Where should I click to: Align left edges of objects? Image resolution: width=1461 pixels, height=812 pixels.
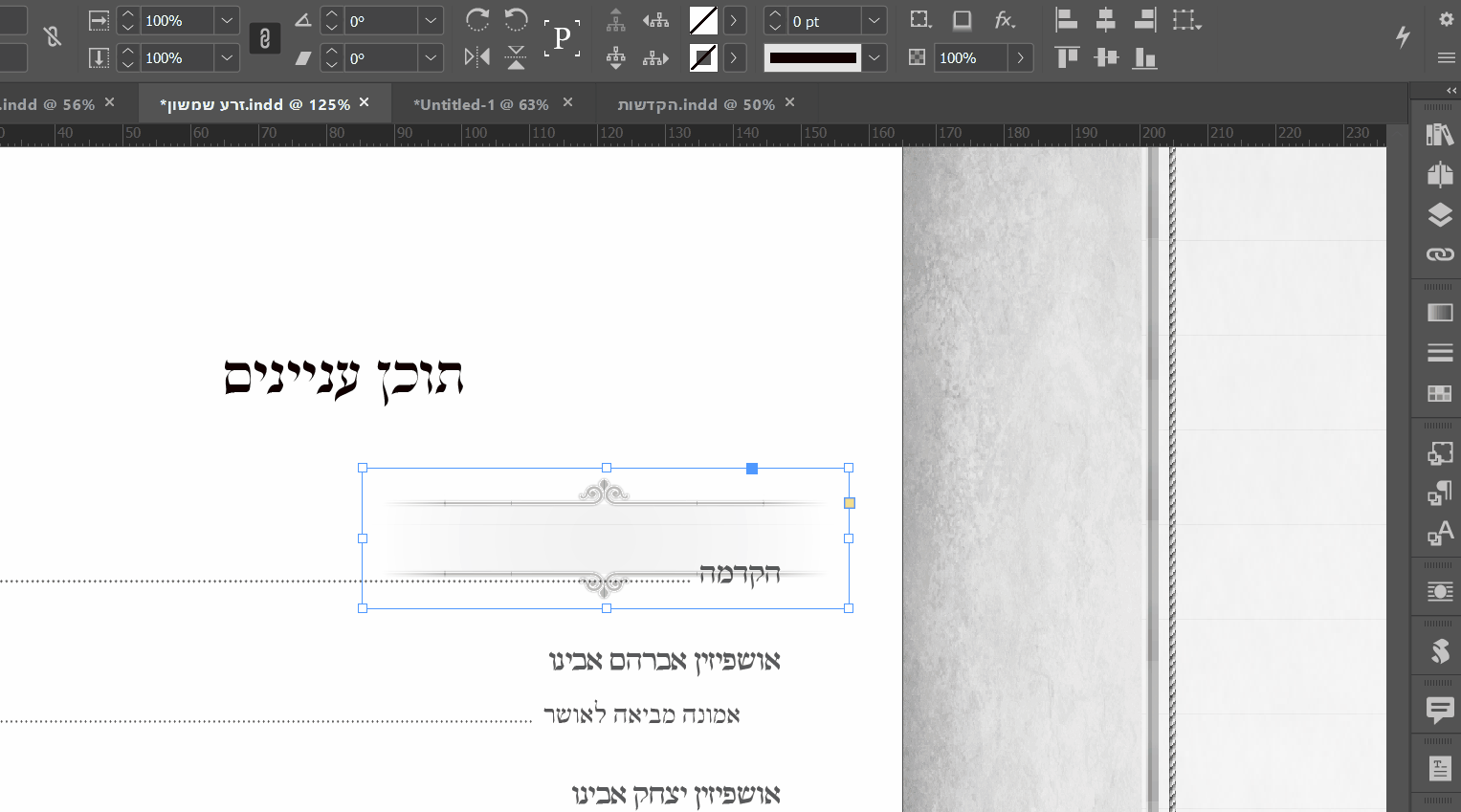pyautogui.click(x=1067, y=20)
